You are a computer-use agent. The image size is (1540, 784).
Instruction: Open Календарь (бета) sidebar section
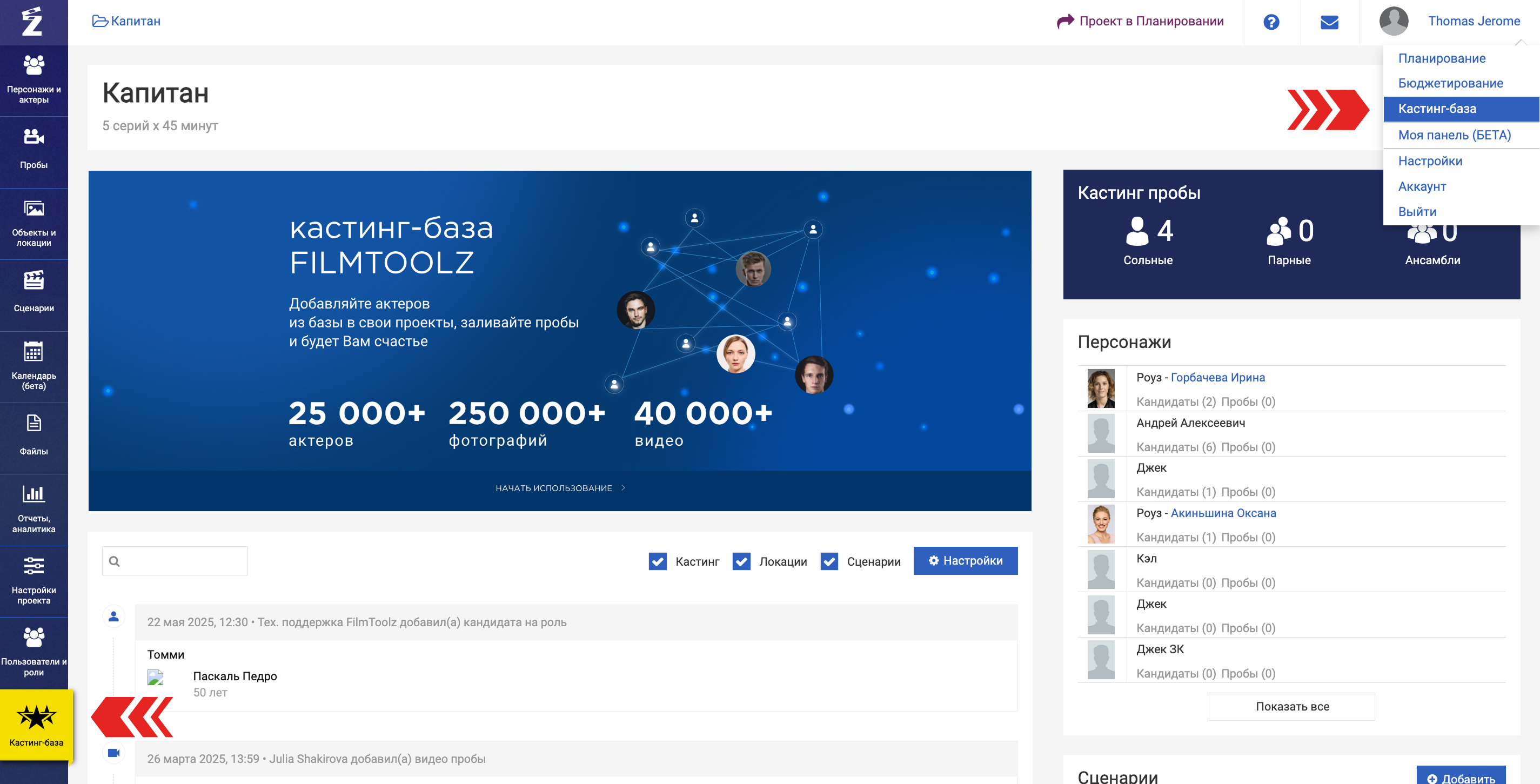34,367
